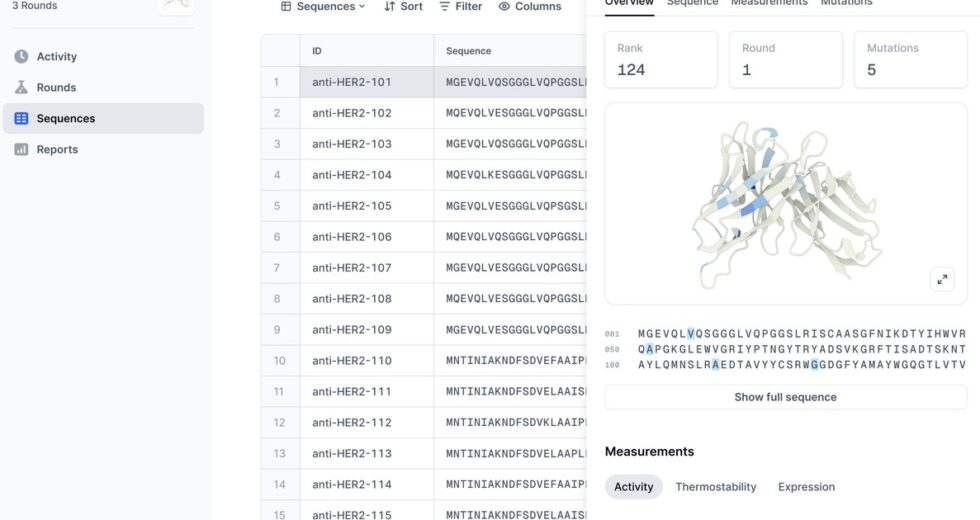
Task: Select row anti-HER2-113
Action: [424, 453]
